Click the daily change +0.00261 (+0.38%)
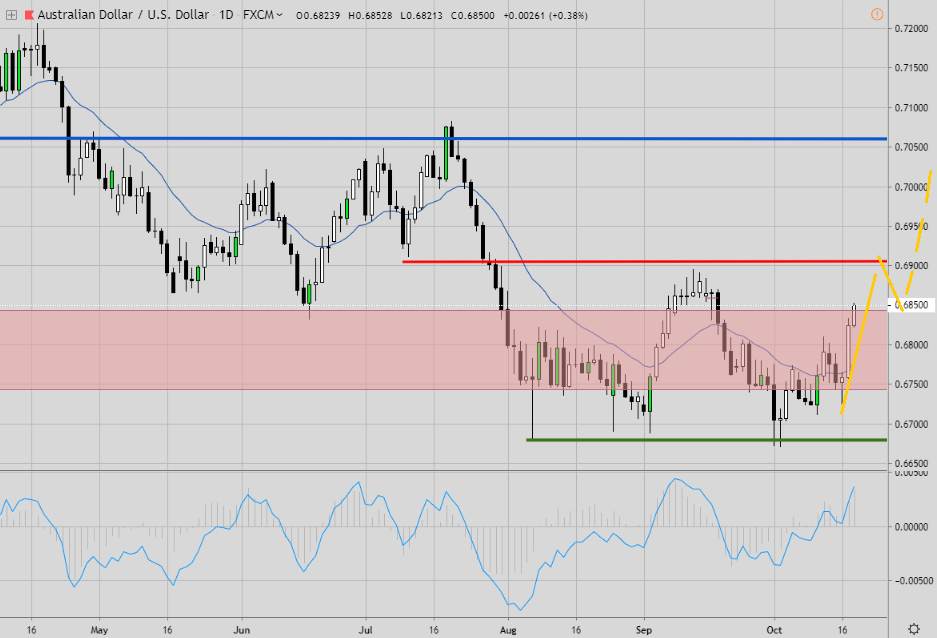Screen dimensions: 937x638 click(x=546, y=16)
